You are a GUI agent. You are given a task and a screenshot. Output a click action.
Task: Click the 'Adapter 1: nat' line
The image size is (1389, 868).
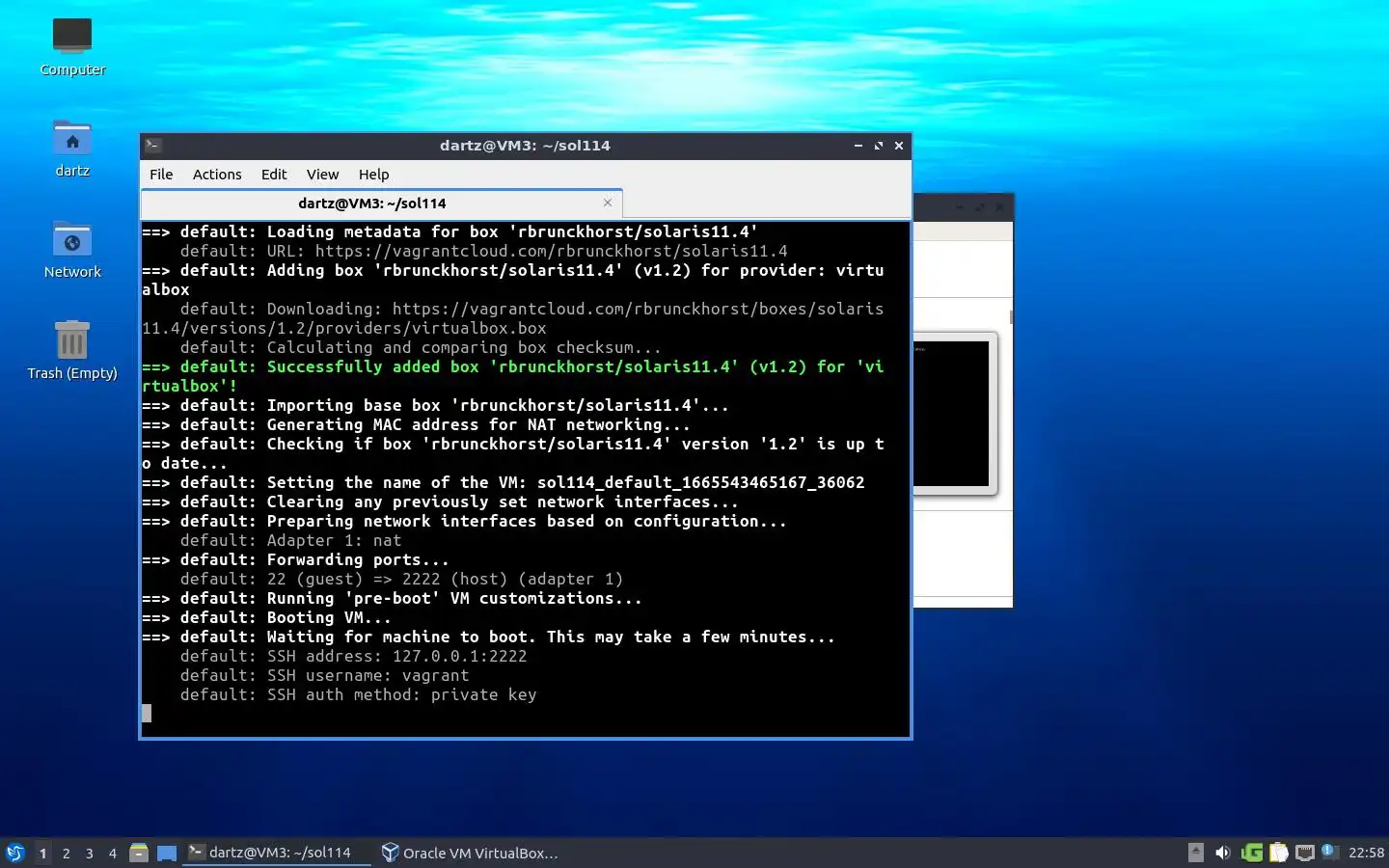tap(290, 540)
